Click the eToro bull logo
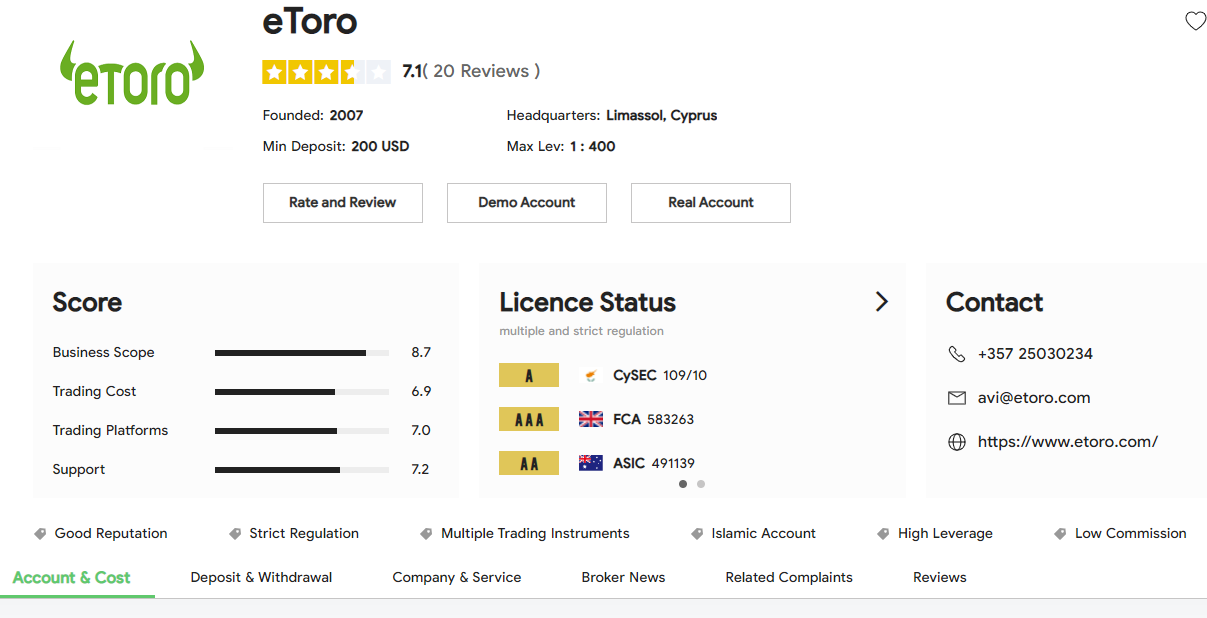Viewport: 1207px width, 618px height. [132, 74]
